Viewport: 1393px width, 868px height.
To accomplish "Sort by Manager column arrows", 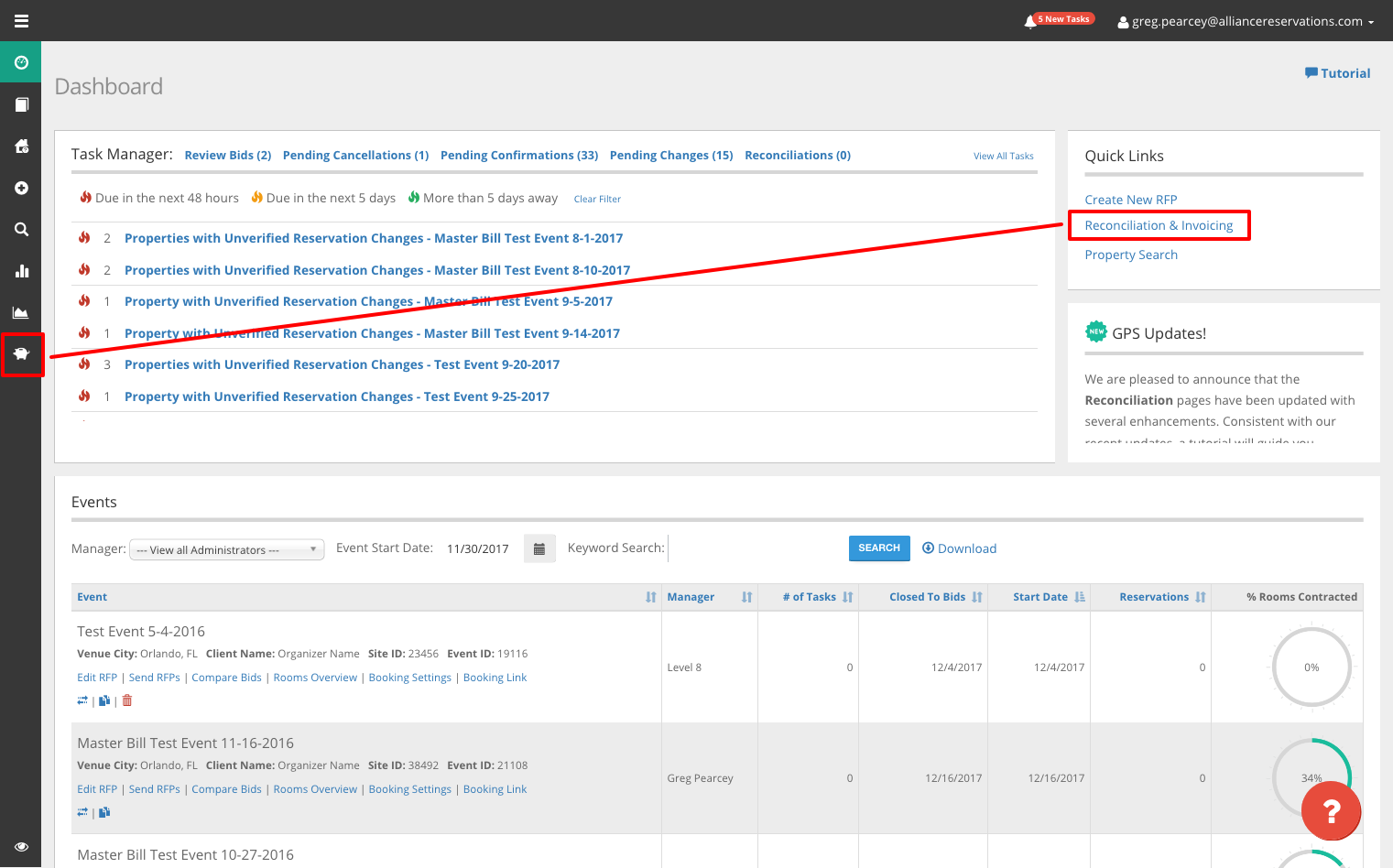I will click(746, 597).
